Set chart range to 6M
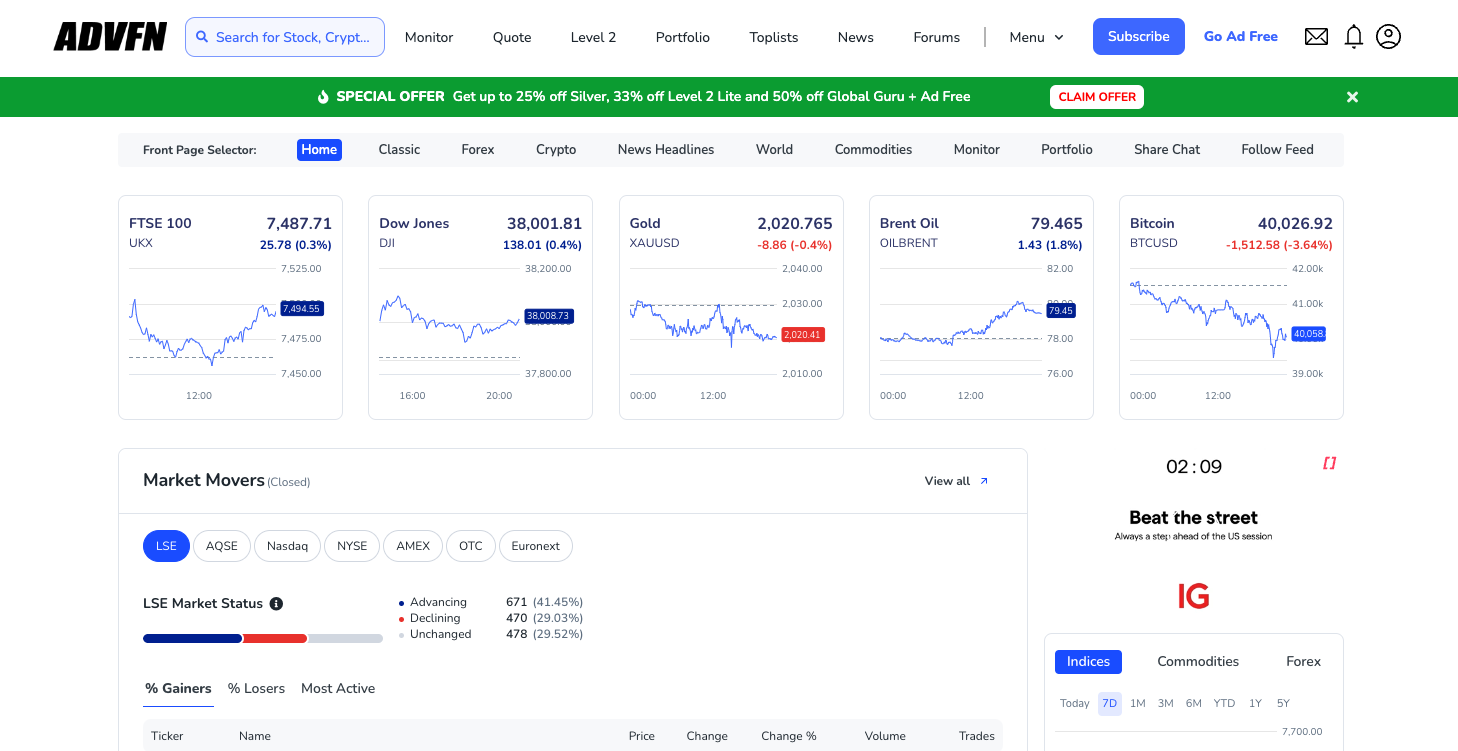 tap(1194, 703)
